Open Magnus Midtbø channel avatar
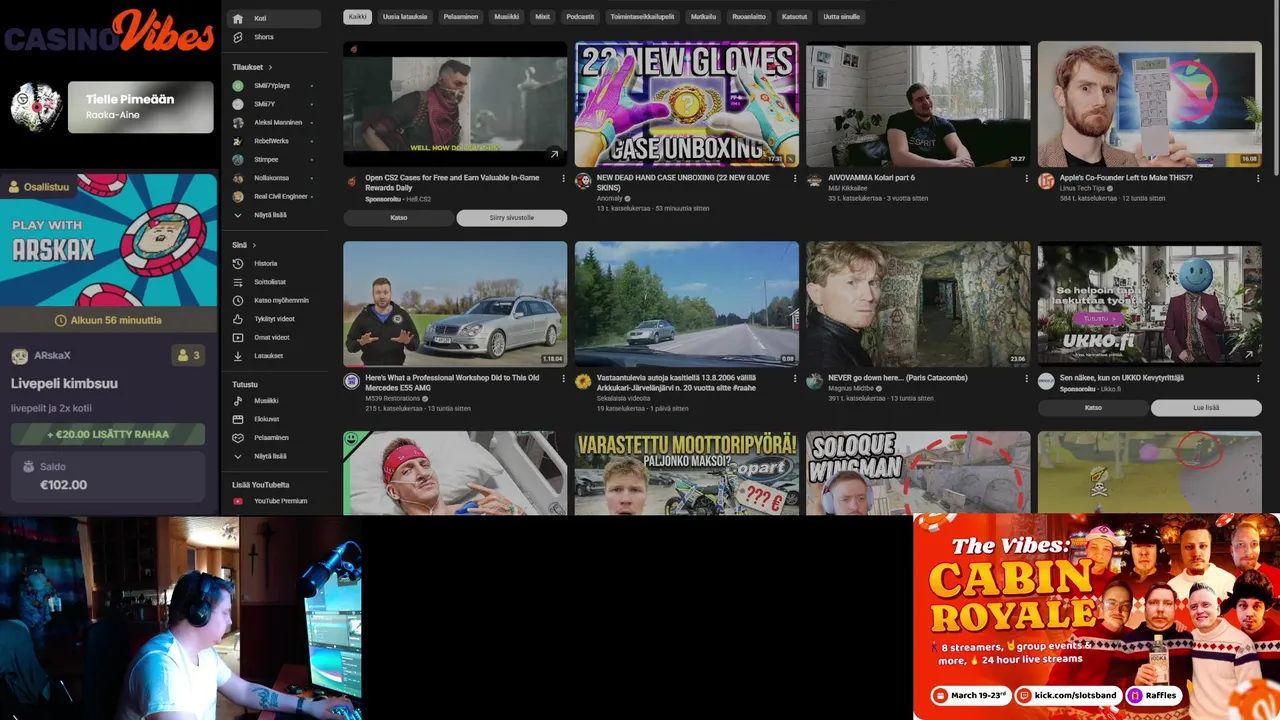 tap(814, 381)
